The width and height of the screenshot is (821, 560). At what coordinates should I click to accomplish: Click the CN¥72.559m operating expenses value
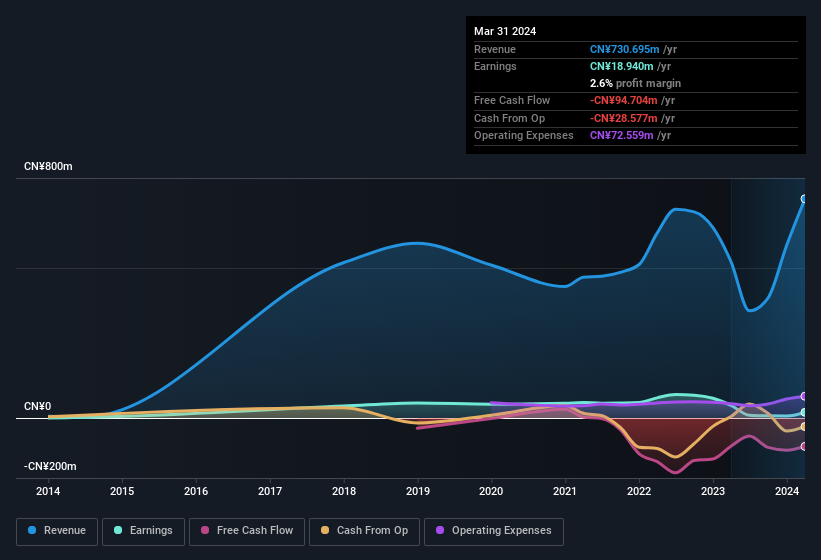pos(622,136)
